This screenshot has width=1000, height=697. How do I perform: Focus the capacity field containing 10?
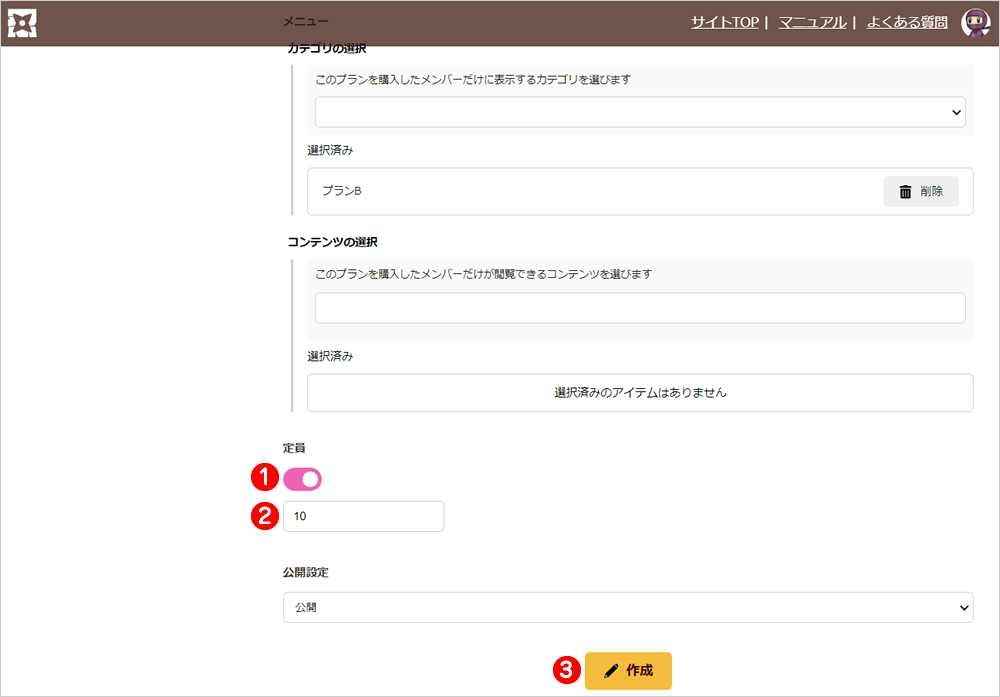point(364,516)
